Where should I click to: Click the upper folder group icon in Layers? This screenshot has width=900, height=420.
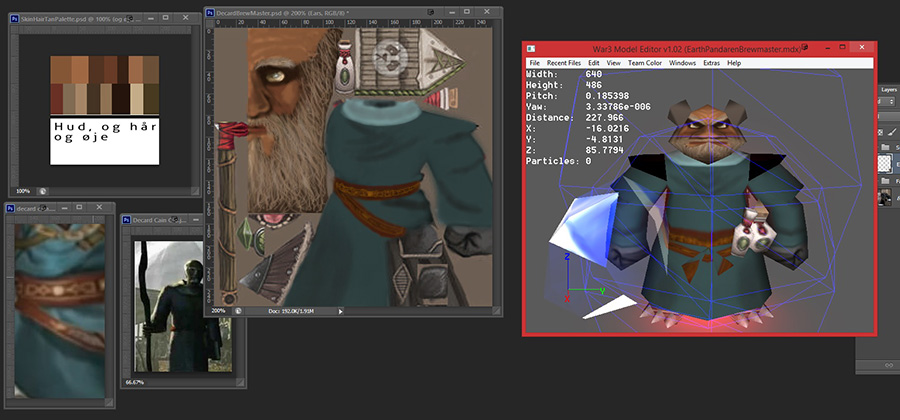(x=887, y=147)
